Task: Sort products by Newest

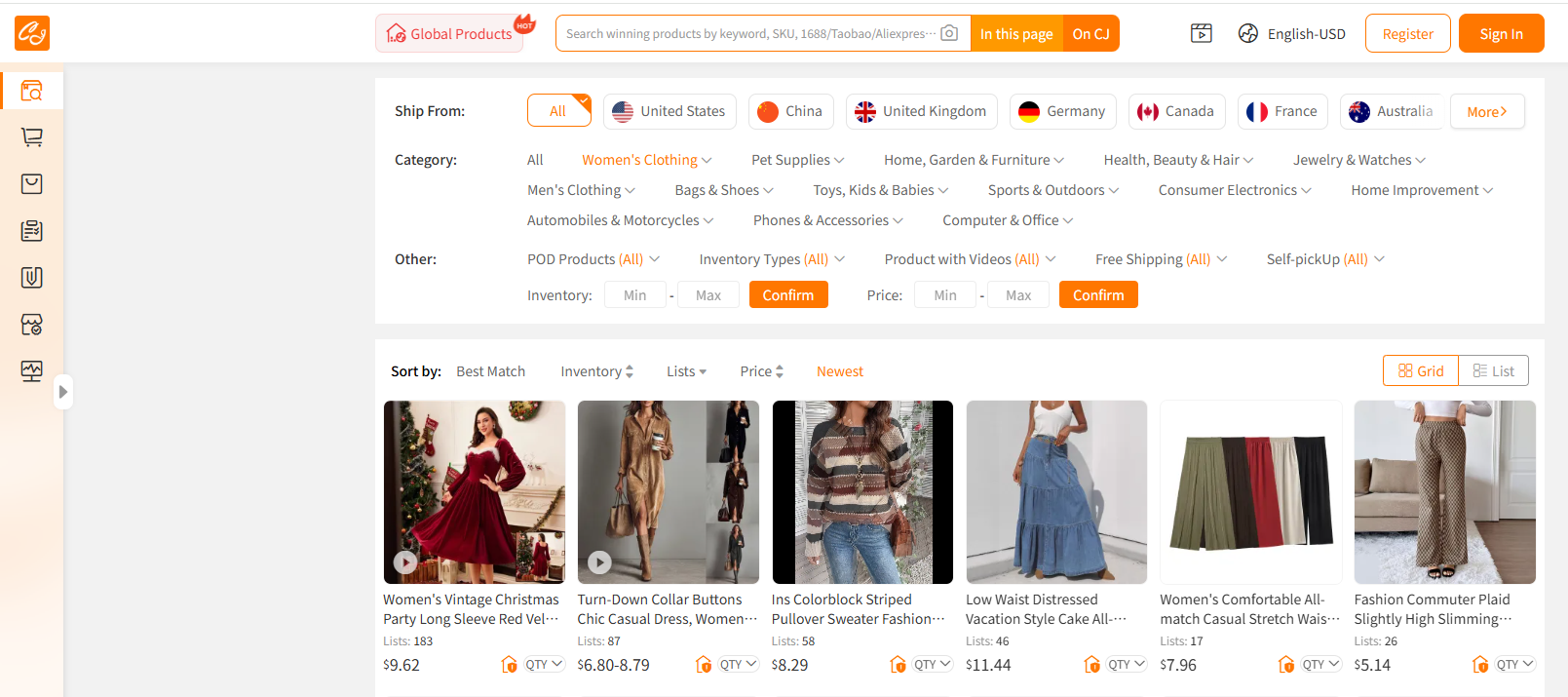Action: (839, 371)
